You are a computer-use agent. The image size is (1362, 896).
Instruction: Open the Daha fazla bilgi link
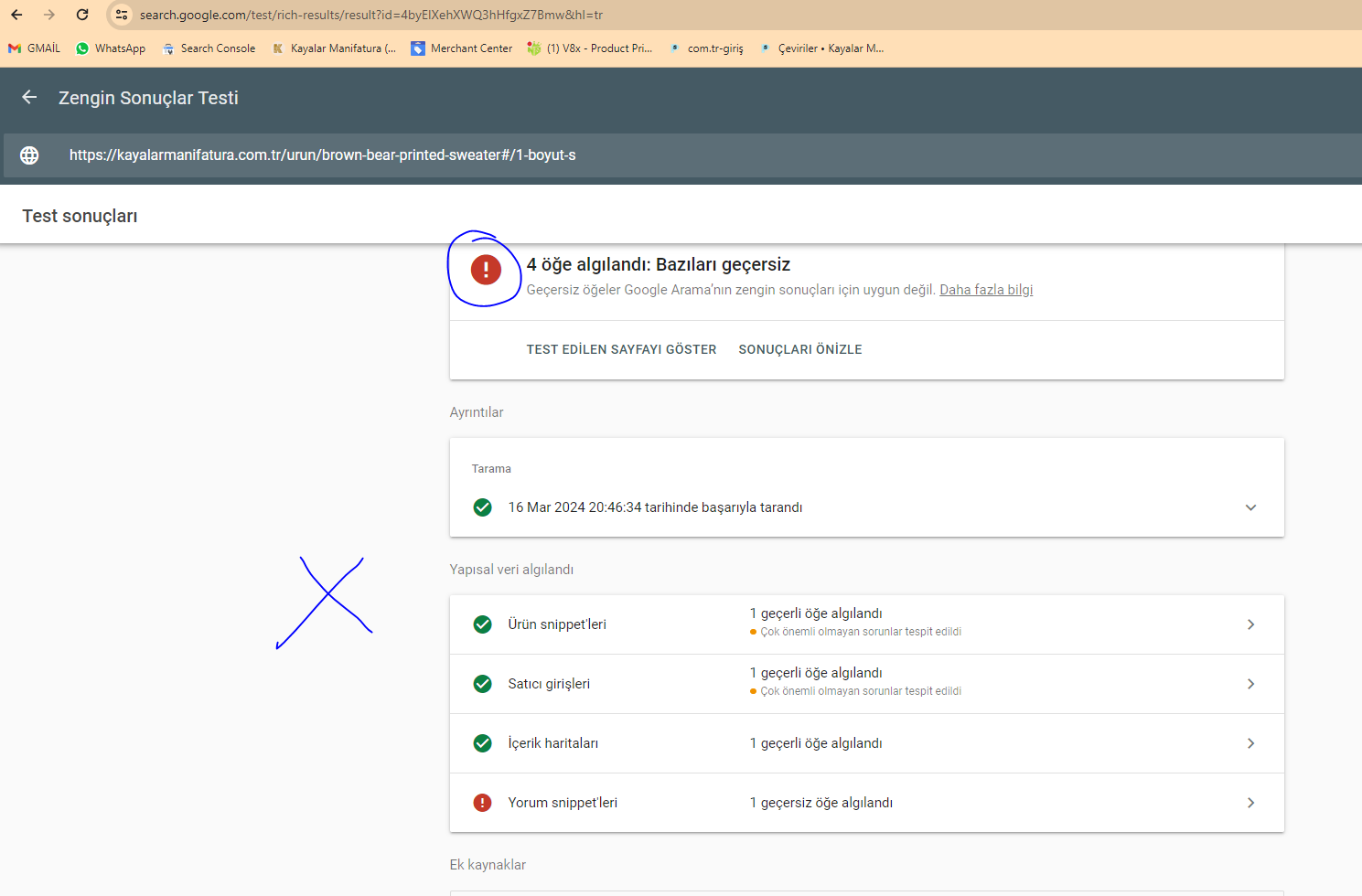(x=986, y=290)
